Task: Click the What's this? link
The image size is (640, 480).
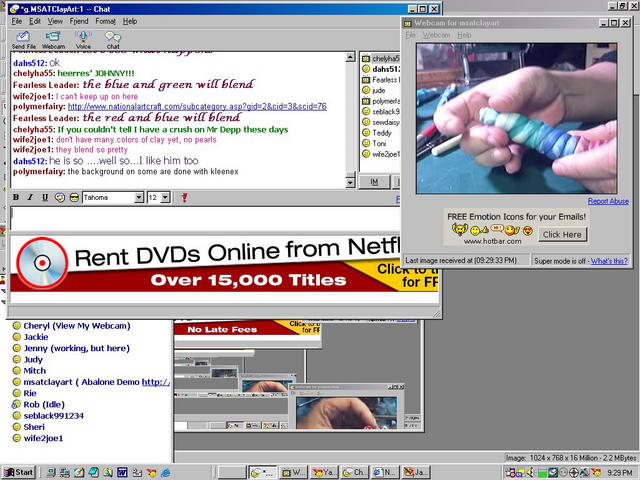Action: [x=609, y=261]
